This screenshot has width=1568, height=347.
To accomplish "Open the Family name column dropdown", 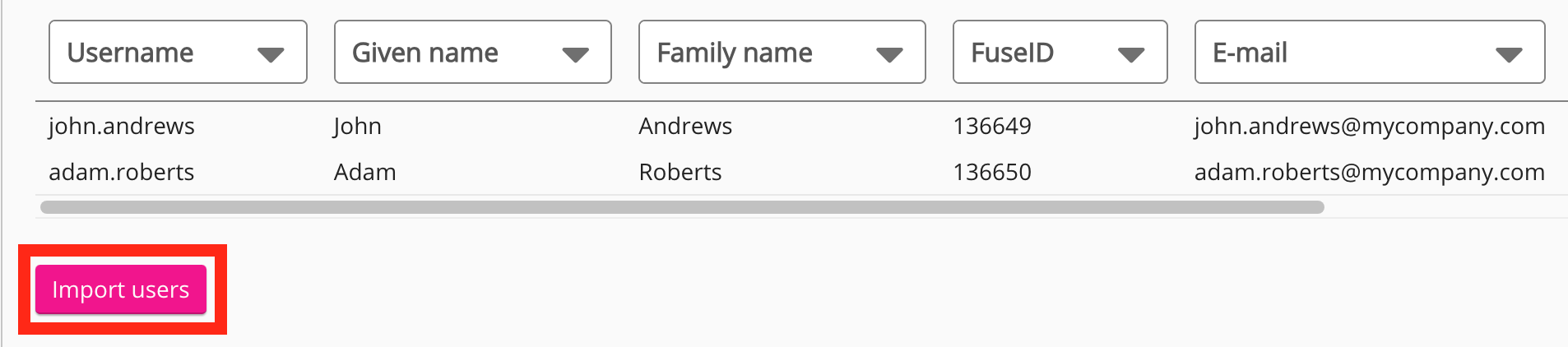I will 782,53.
